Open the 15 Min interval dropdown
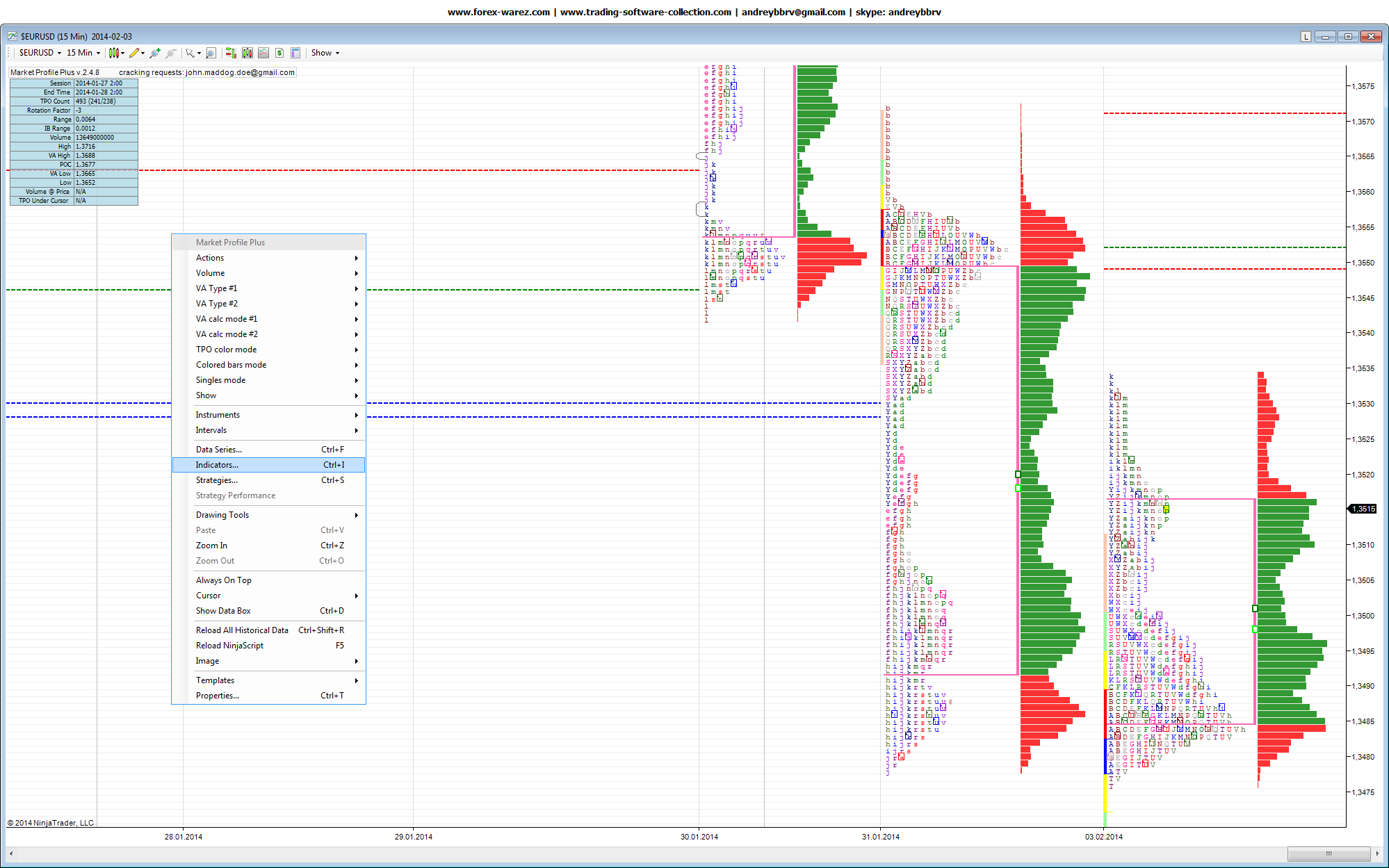 pyautogui.click(x=83, y=53)
